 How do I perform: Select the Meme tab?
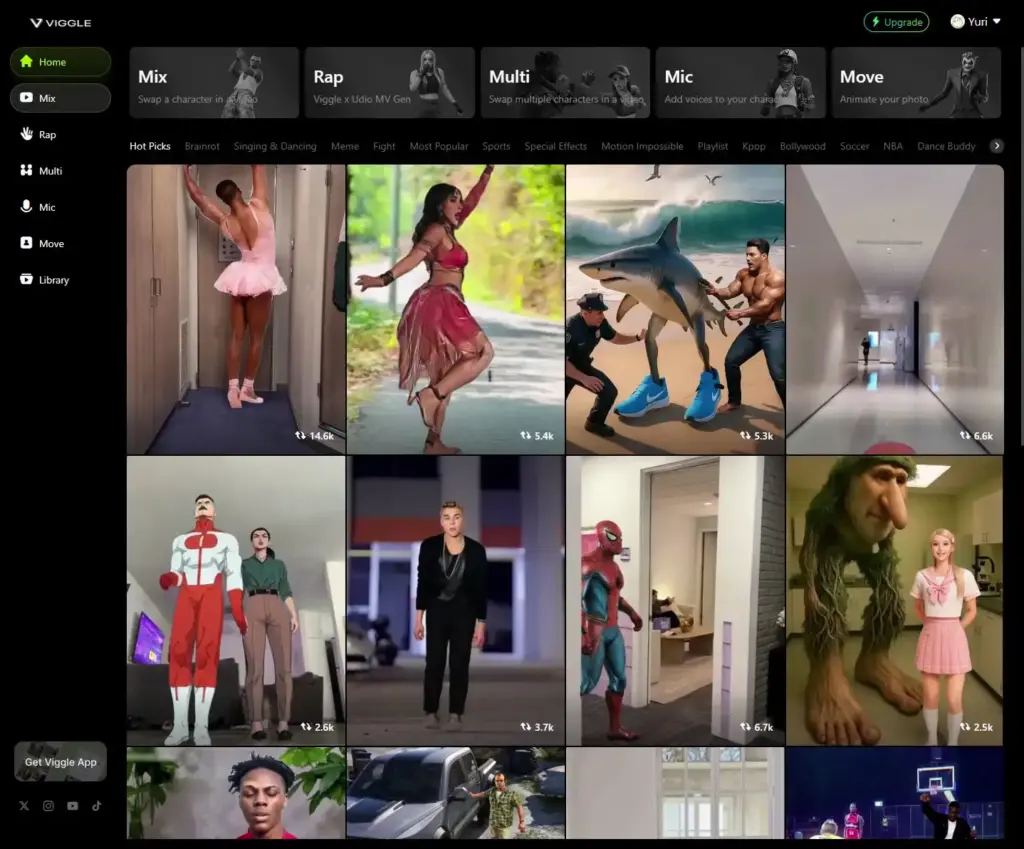345,146
